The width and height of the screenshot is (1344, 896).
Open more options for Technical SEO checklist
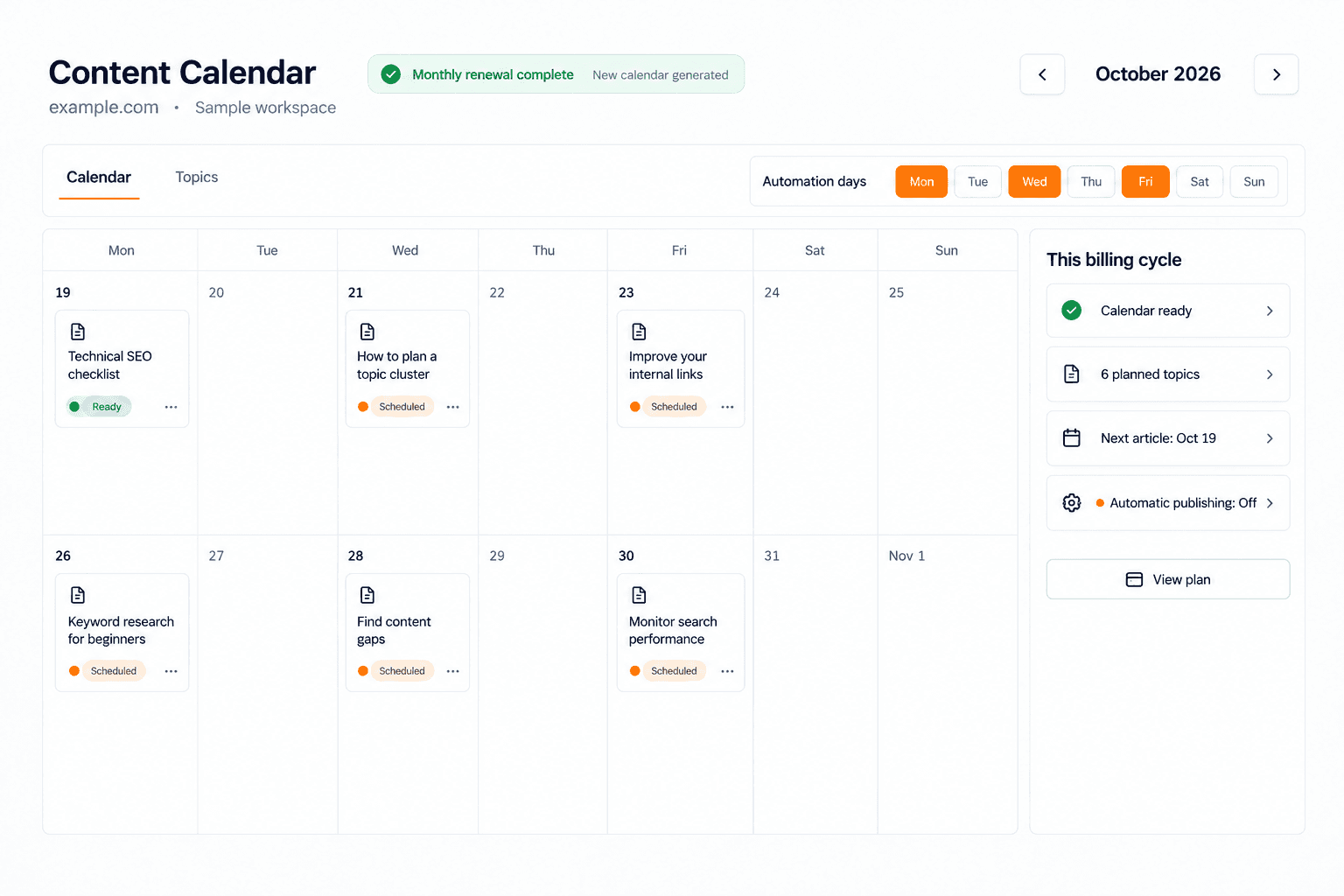[171, 407]
